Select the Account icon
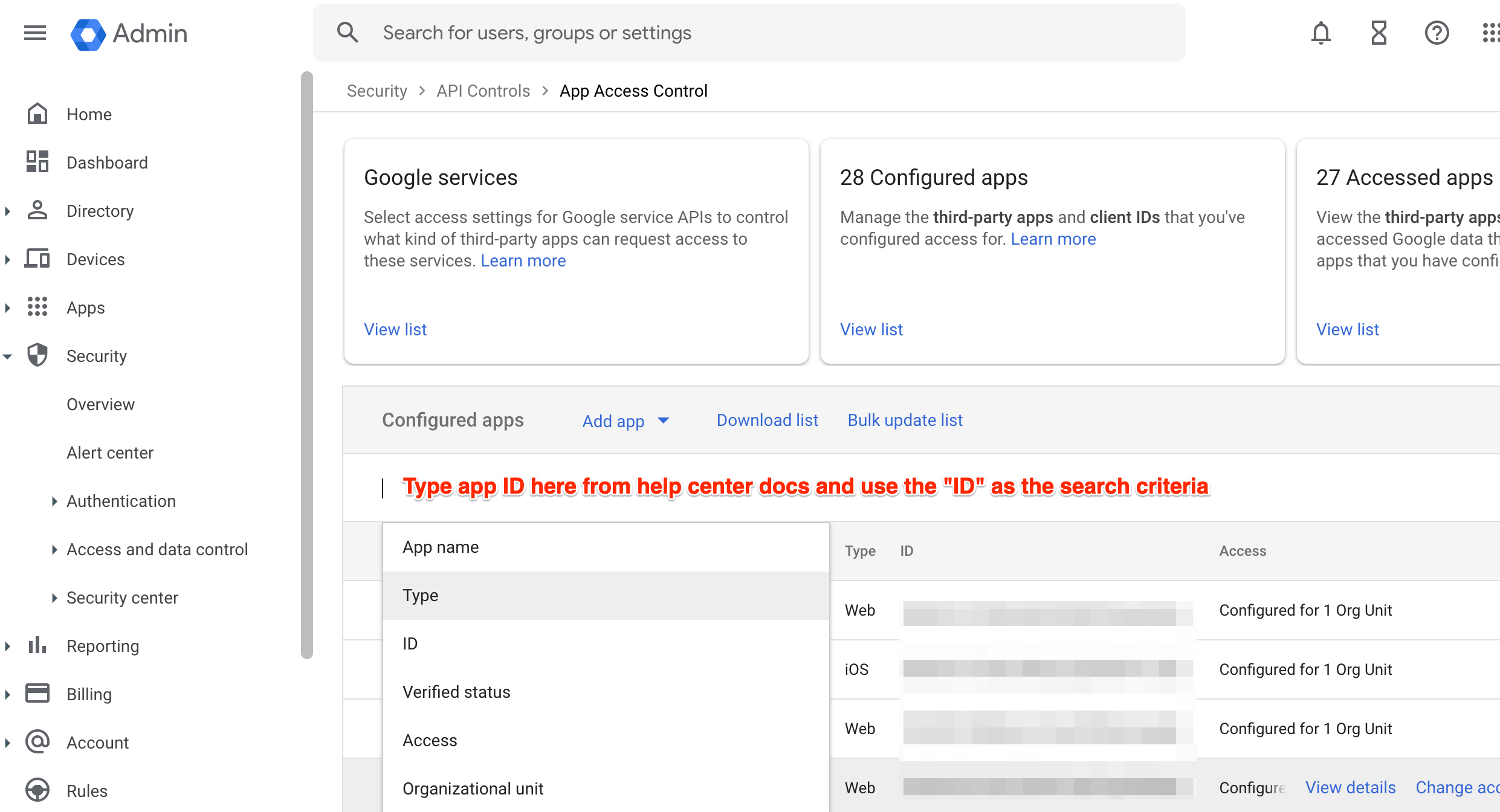 (37, 742)
